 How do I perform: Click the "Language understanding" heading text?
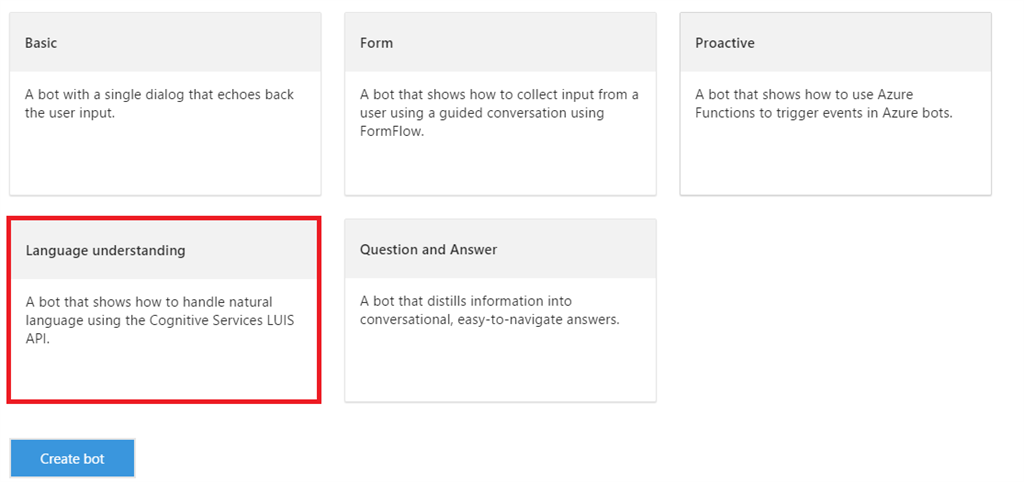point(105,250)
